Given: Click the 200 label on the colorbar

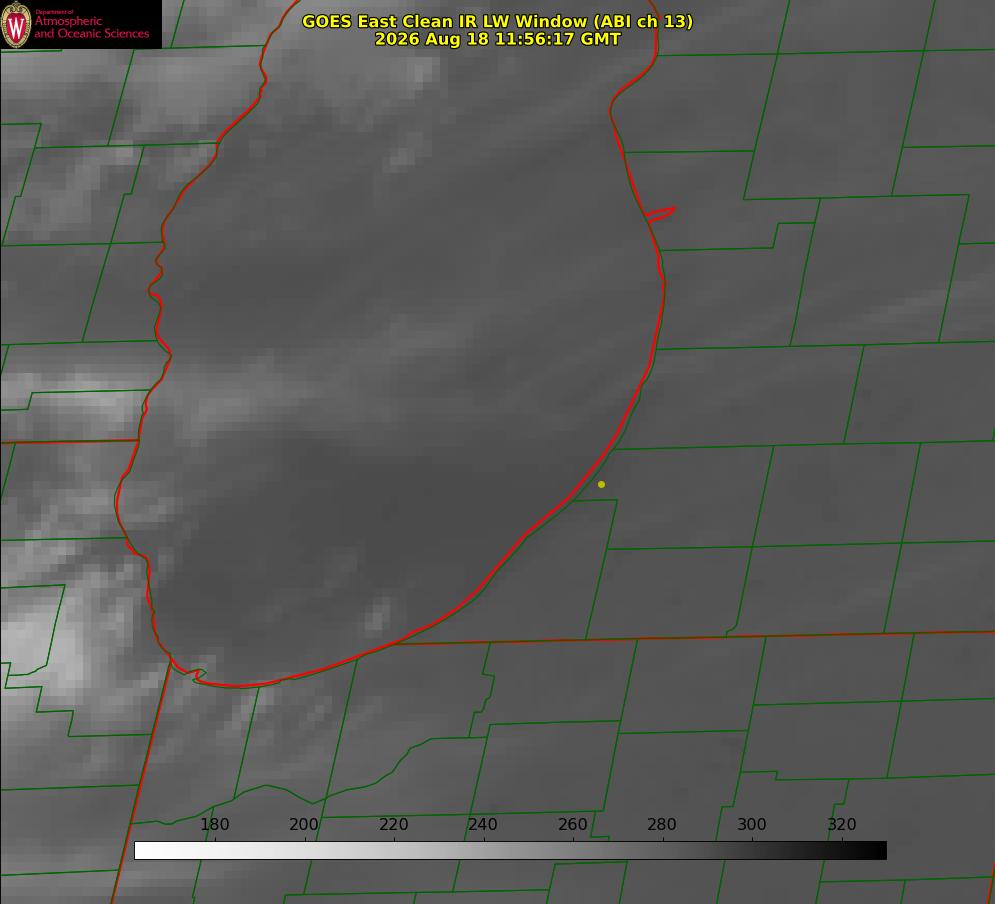Looking at the screenshot, I should [x=304, y=824].
